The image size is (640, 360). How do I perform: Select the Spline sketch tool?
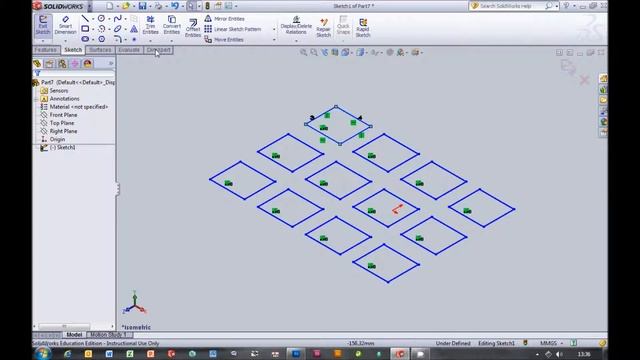(x=117, y=19)
